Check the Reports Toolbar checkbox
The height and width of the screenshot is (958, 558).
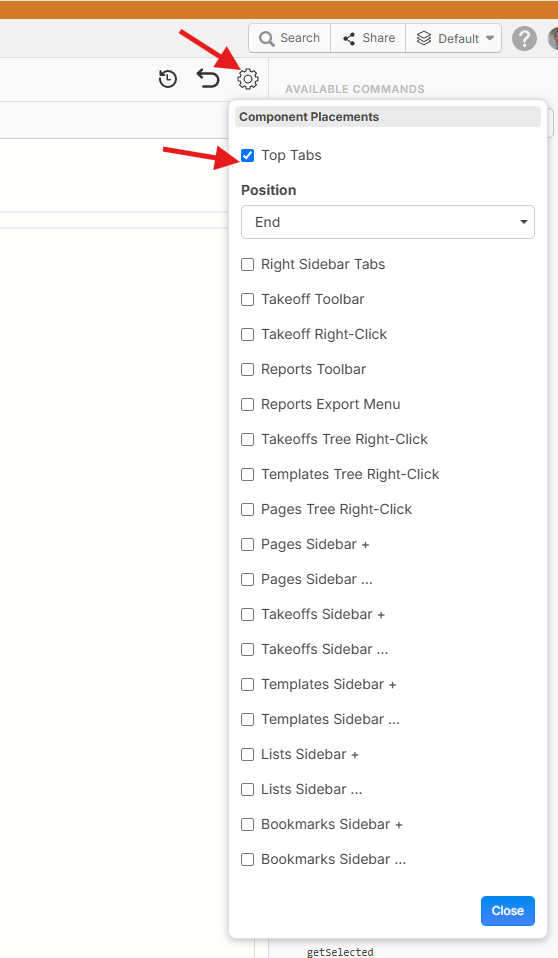click(248, 369)
